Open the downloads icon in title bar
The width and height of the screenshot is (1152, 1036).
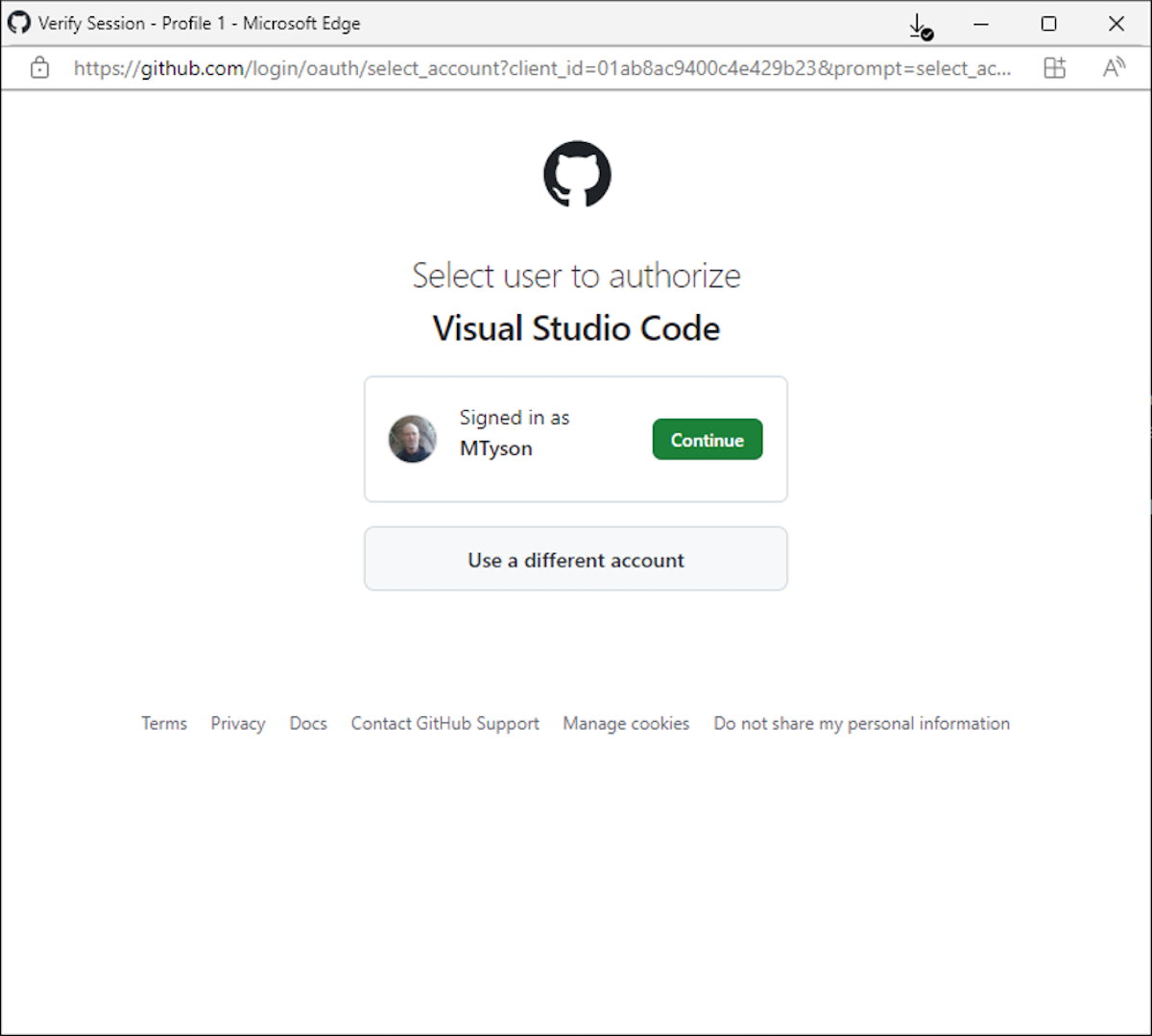(921, 26)
